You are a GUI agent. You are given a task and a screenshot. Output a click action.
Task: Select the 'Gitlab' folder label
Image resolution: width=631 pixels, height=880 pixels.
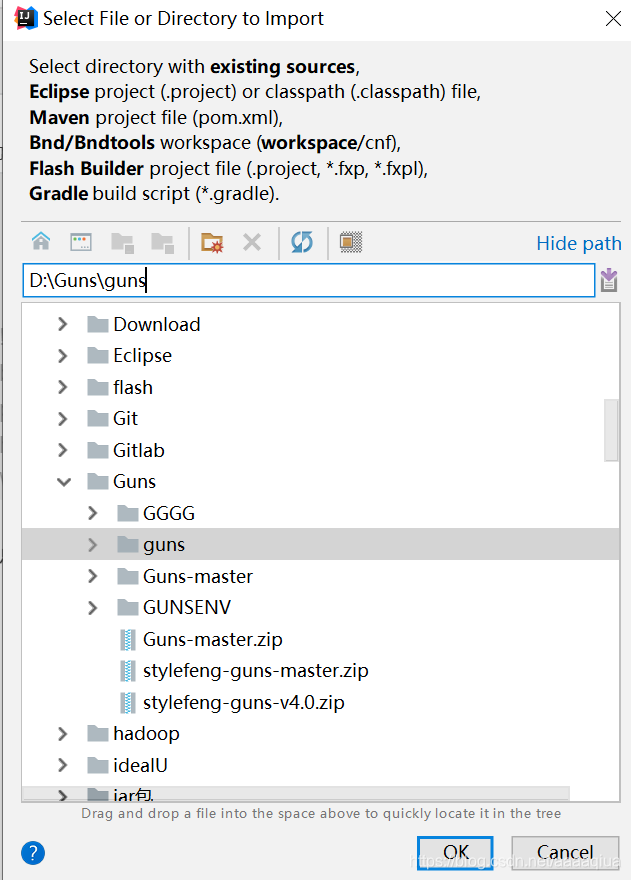coord(139,450)
